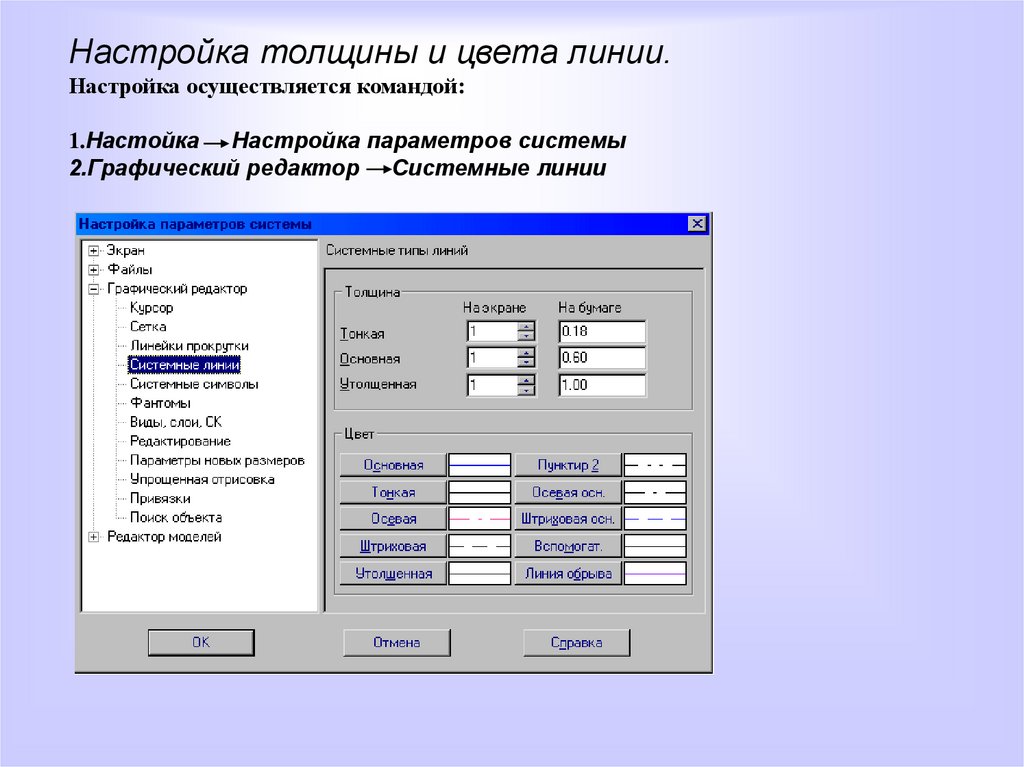Select Редактирование tree item
The height and width of the screenshot is (767, 1024).
tap(180, 441)
